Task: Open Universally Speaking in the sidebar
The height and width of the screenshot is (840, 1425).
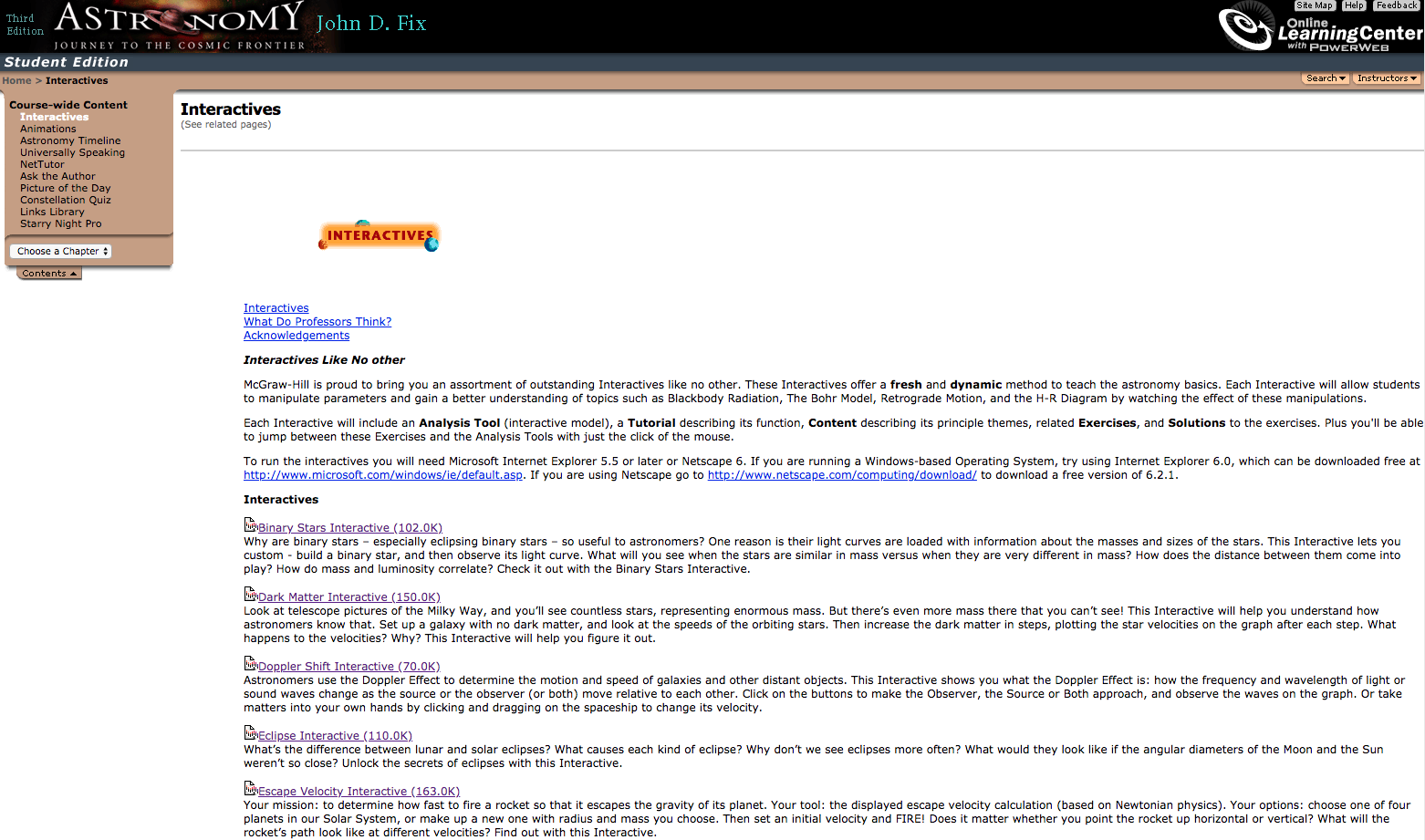Action: 72,152
